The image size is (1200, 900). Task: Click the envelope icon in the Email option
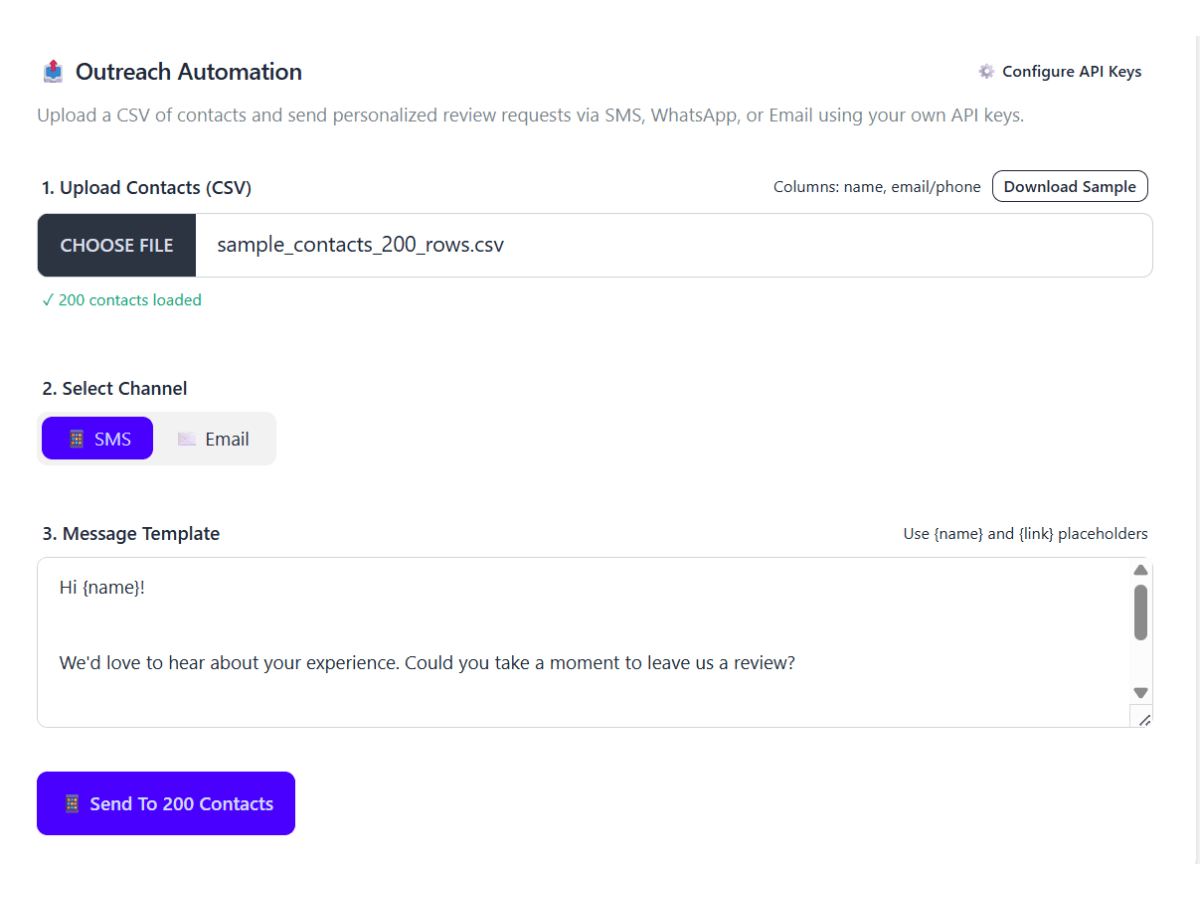click(x=186, y=439)
